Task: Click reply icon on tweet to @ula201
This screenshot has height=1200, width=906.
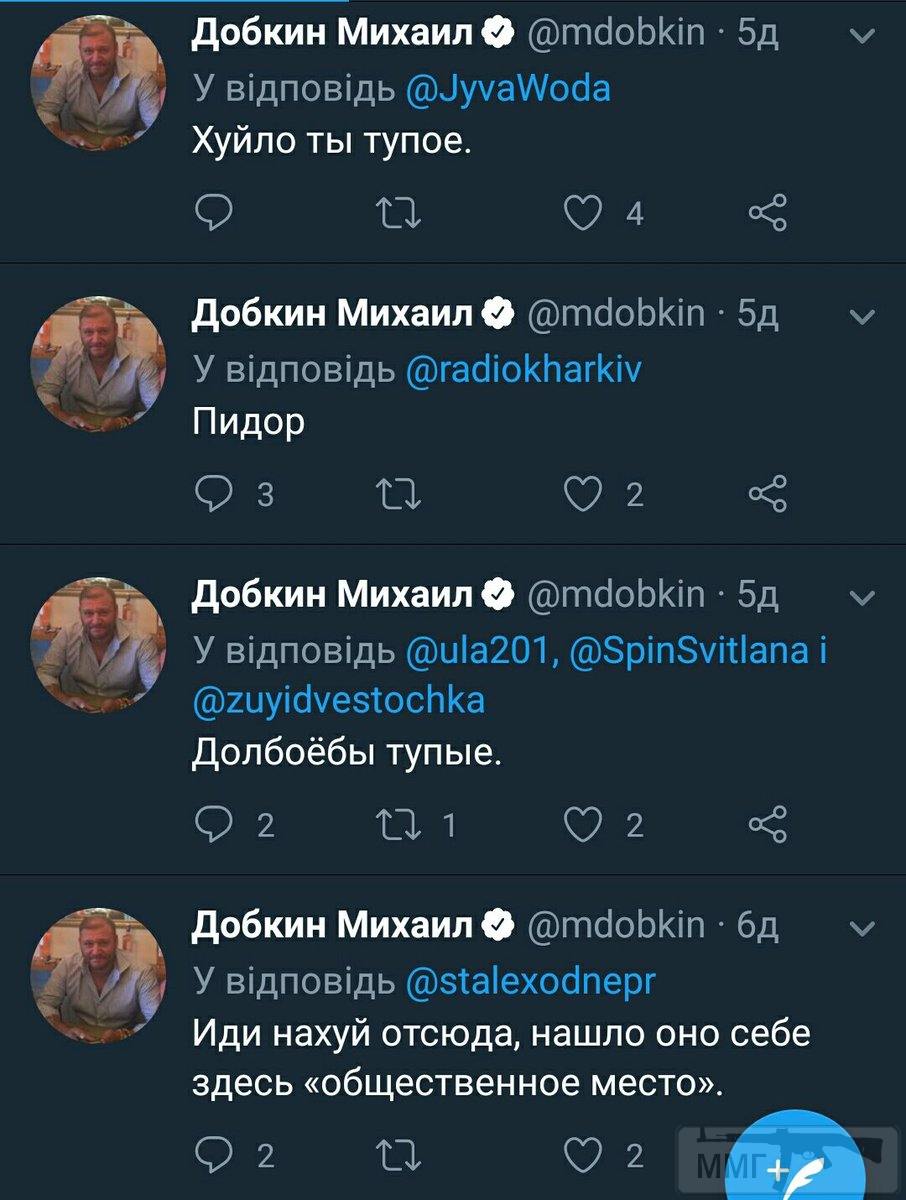Action: (213, 824)
